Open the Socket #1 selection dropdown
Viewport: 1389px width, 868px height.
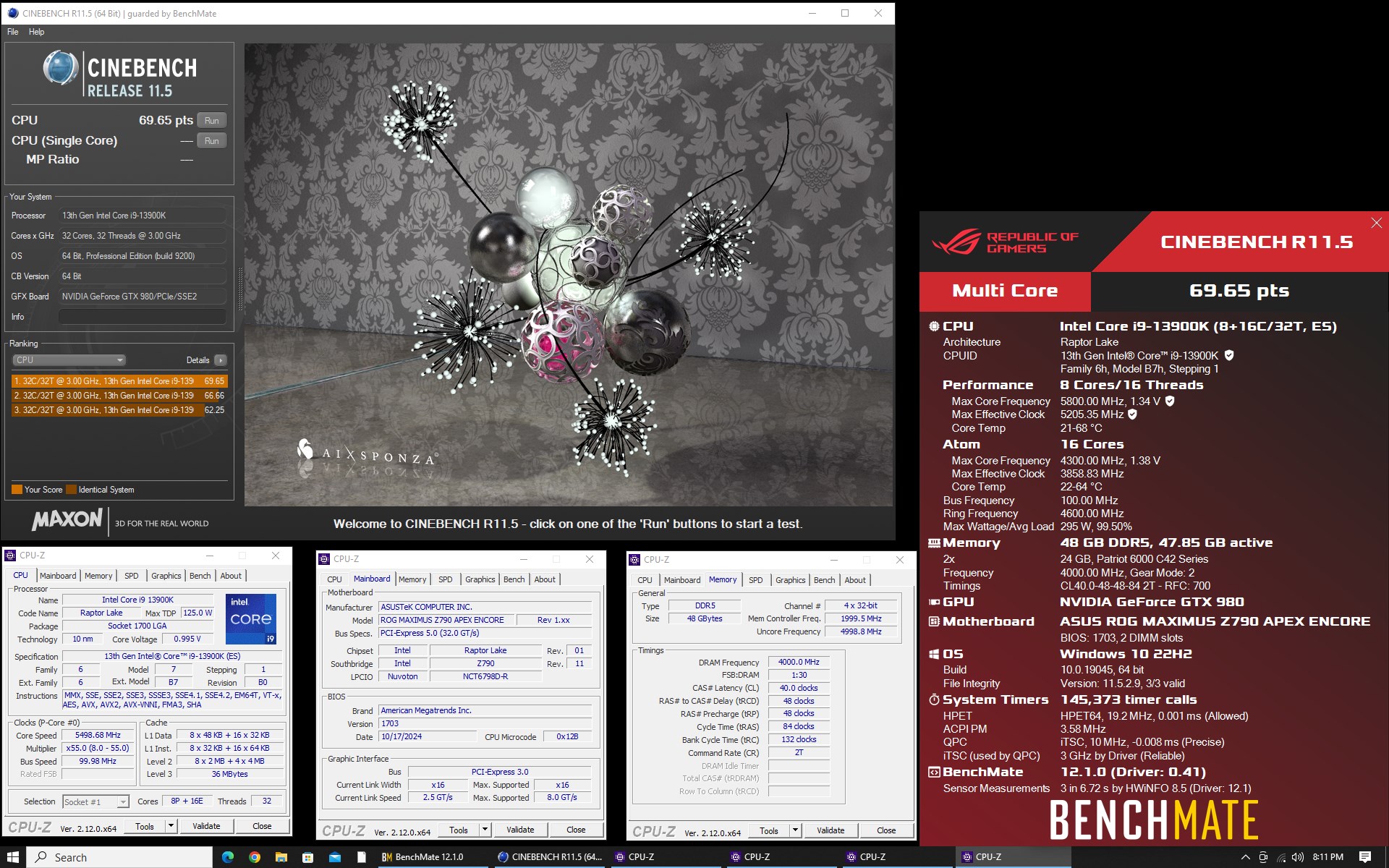tap(95, 801)
